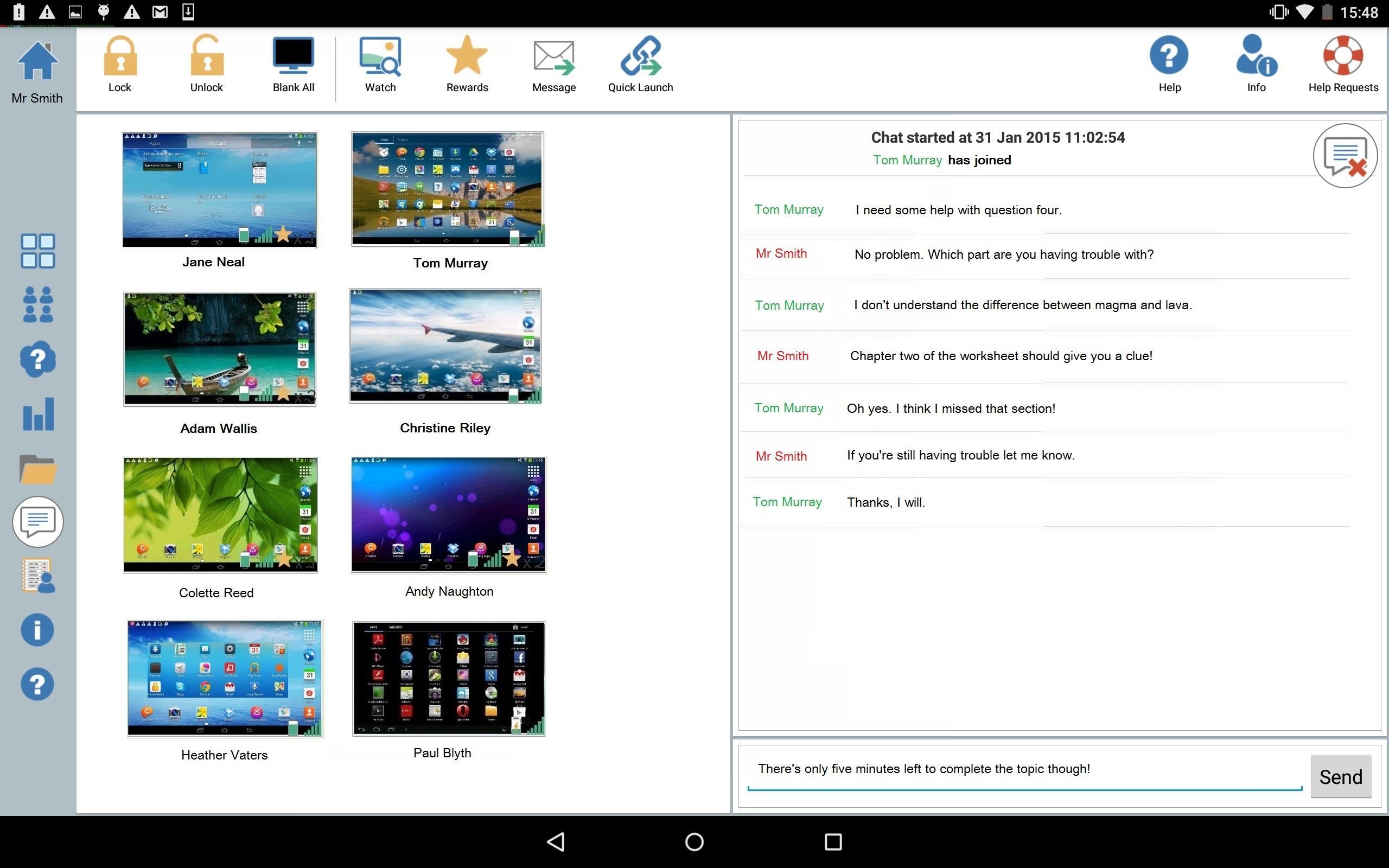Switch to thumbnail grid view in the sidebar
The width and height of the screenshot is (1389, 868).
coord(38,250)
